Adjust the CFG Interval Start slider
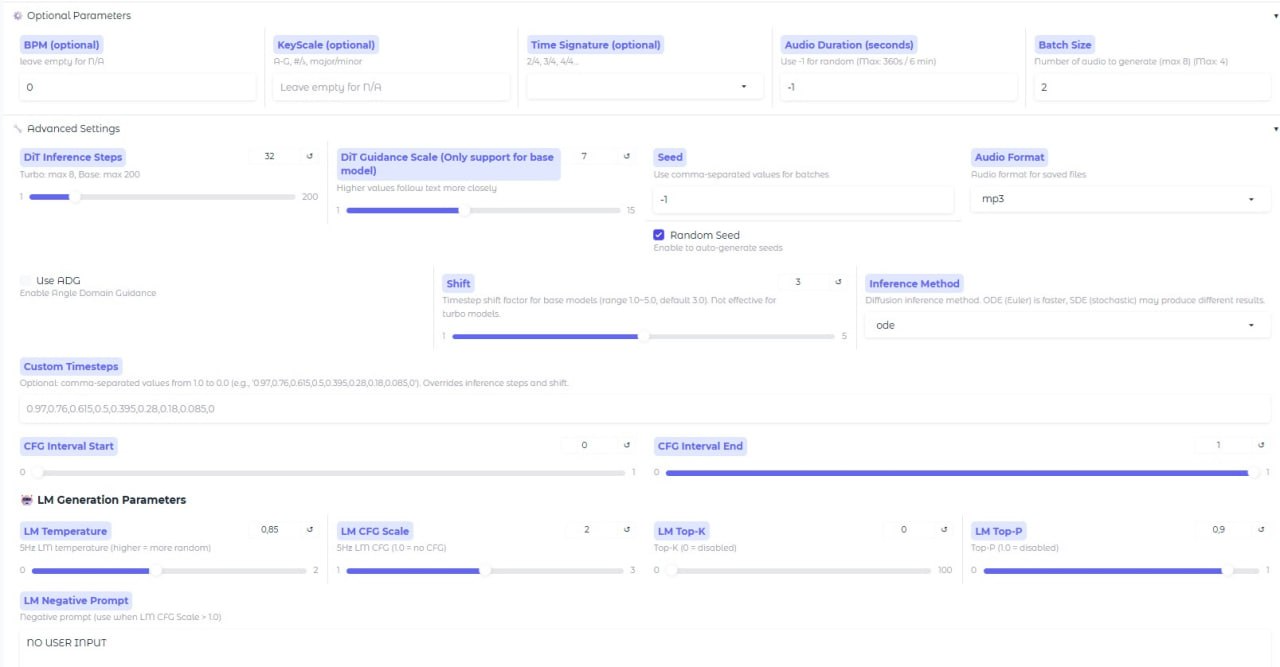1280x667 pixels. tap(327, 472)
